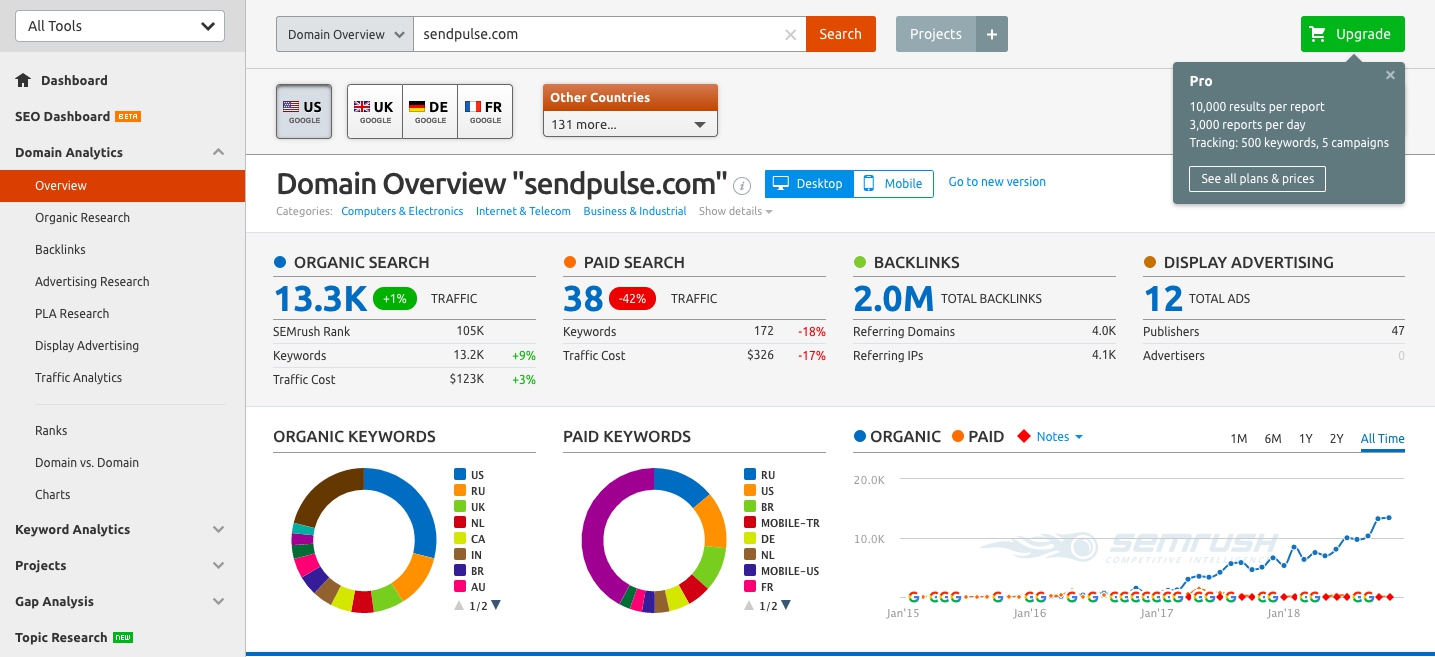Previous page of paid keywords legend
Screen dimensions: 1435x657
pos(749,605)
